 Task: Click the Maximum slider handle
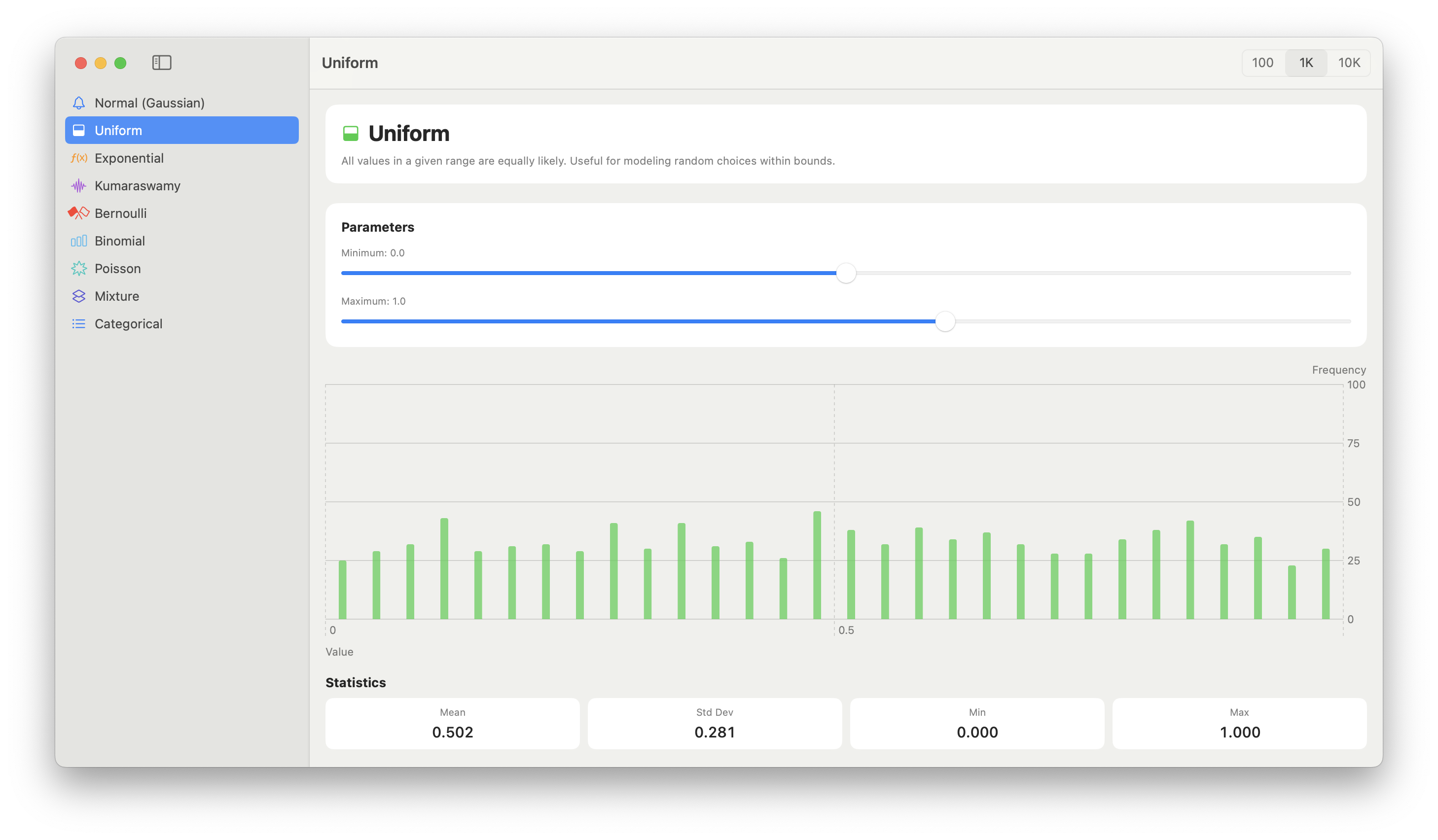click(945, 321)
